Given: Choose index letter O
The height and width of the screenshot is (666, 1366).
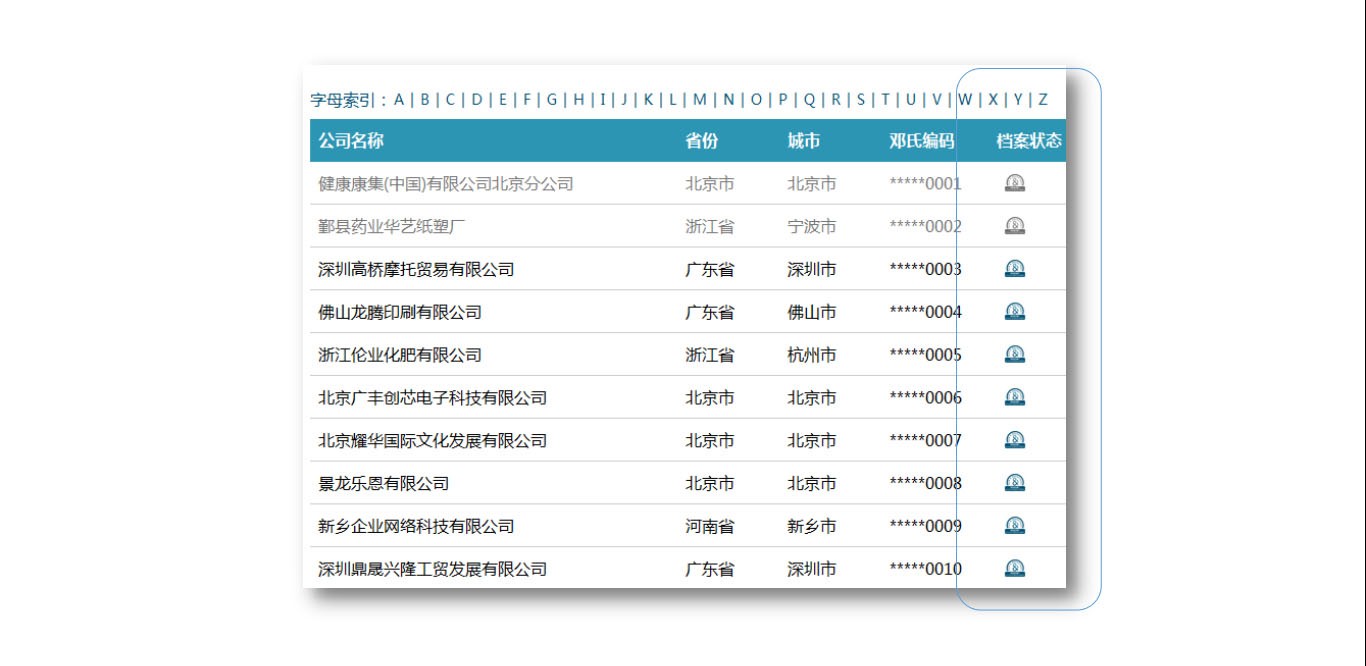Looking at the screenshot, I should tap(757, 100).
